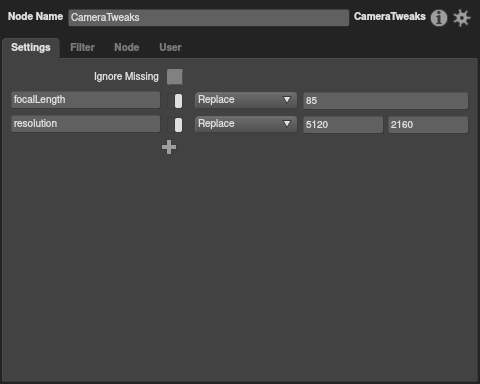480x384 pixels.
Task: Switch to the User tab
Action: 170,47
